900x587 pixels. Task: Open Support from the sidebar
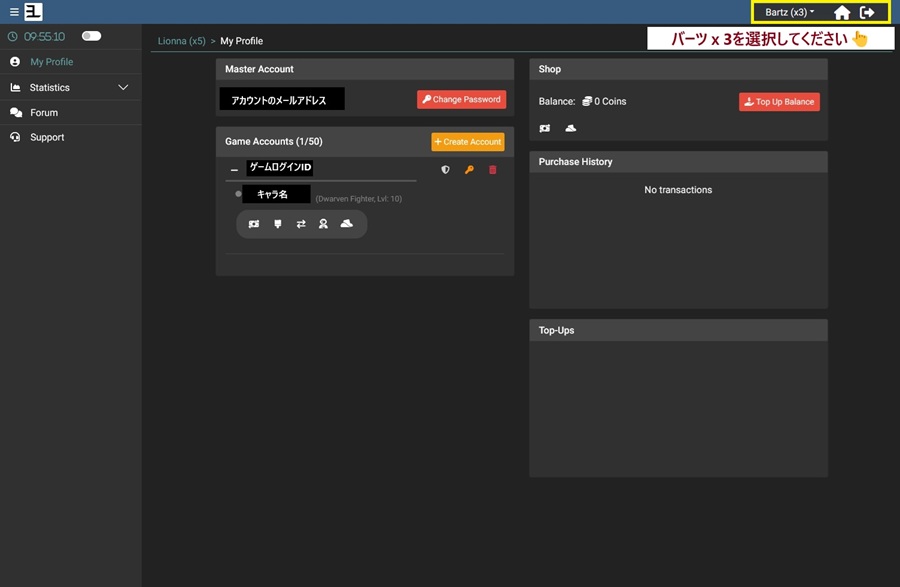click(47, 137)
